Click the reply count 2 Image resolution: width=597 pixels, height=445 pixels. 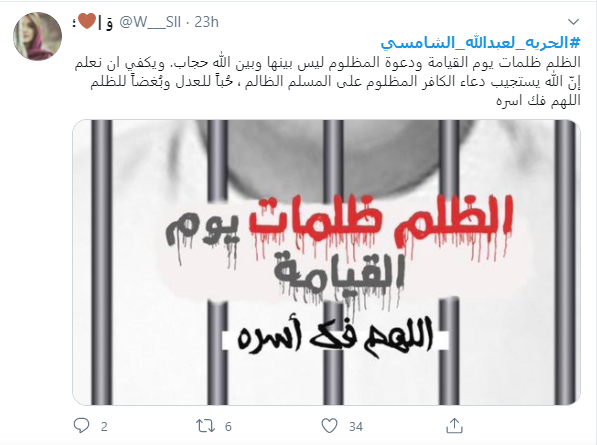point(104,426)
